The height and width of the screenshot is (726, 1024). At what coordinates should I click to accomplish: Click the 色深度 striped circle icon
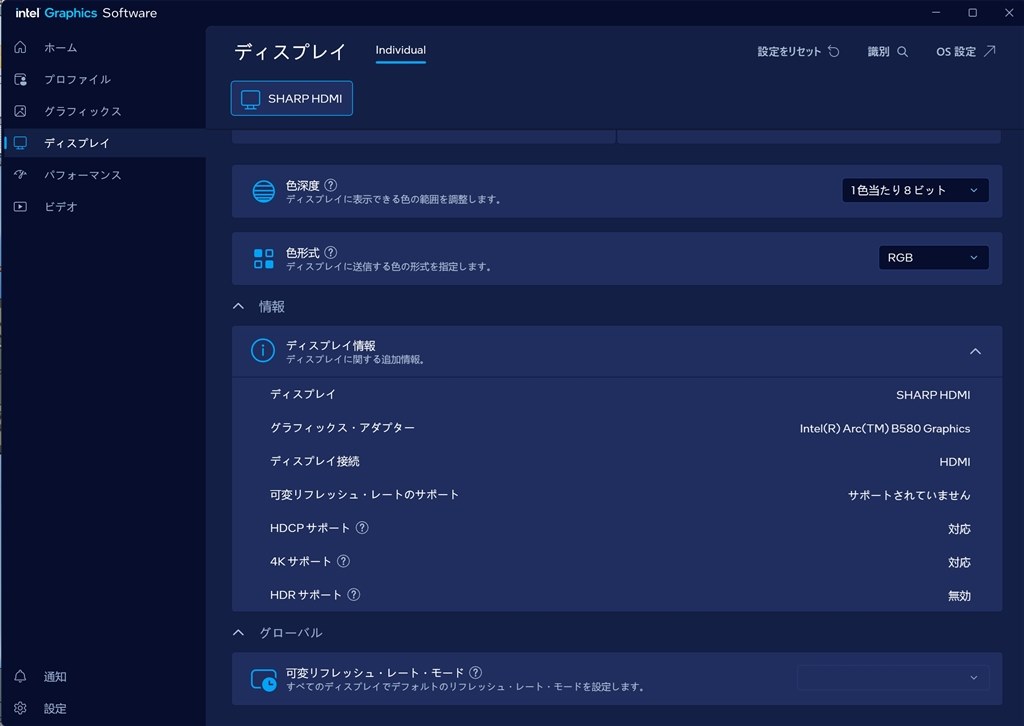(263, 191)
